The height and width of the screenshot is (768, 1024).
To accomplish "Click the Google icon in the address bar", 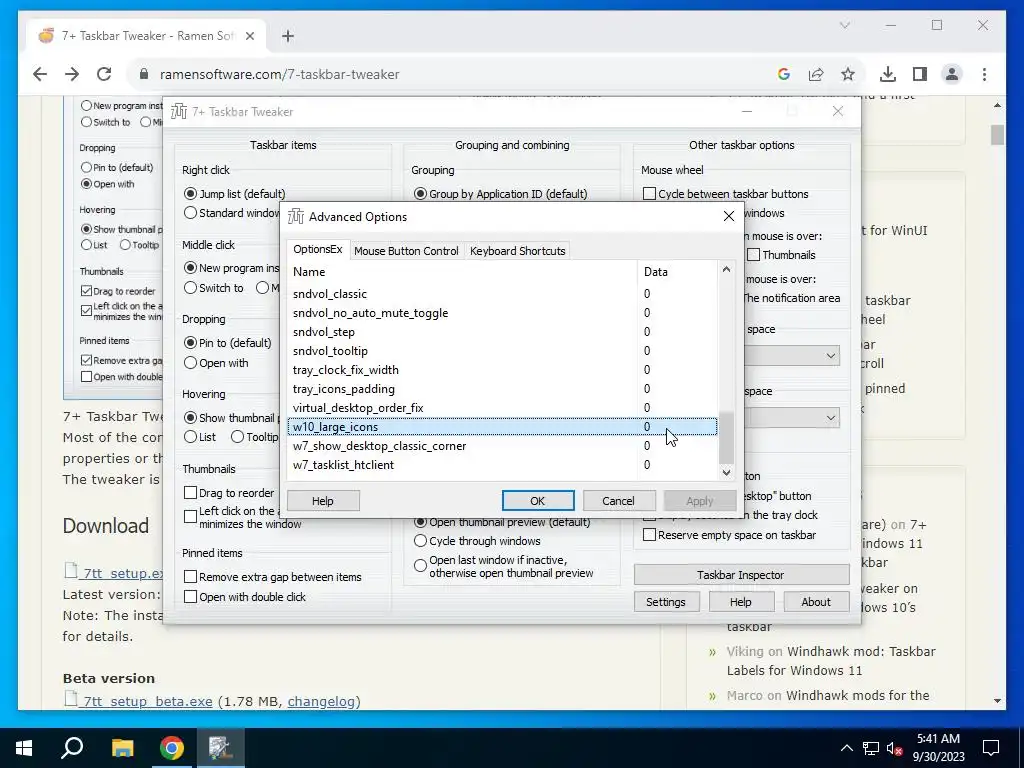I will click(784, 74).
